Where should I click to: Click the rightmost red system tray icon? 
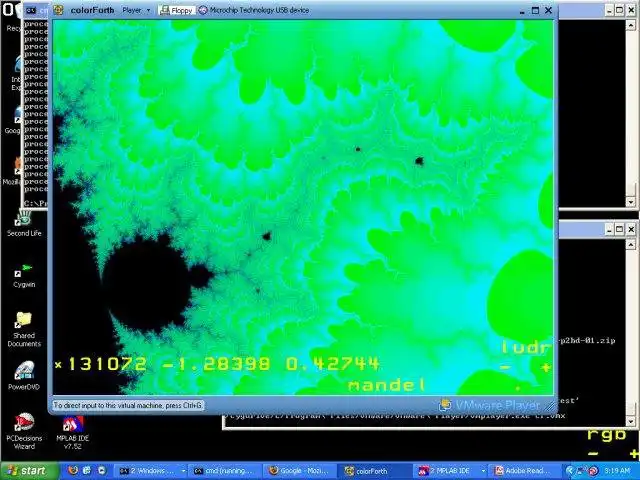(x=594, y=471)
